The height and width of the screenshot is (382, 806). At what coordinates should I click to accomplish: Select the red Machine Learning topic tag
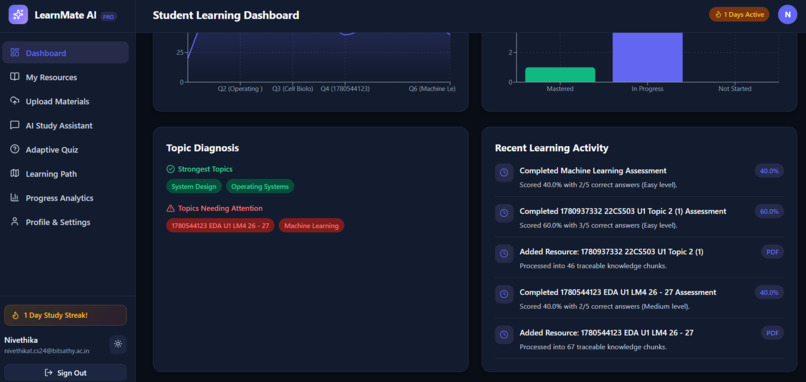pos(311,225)
